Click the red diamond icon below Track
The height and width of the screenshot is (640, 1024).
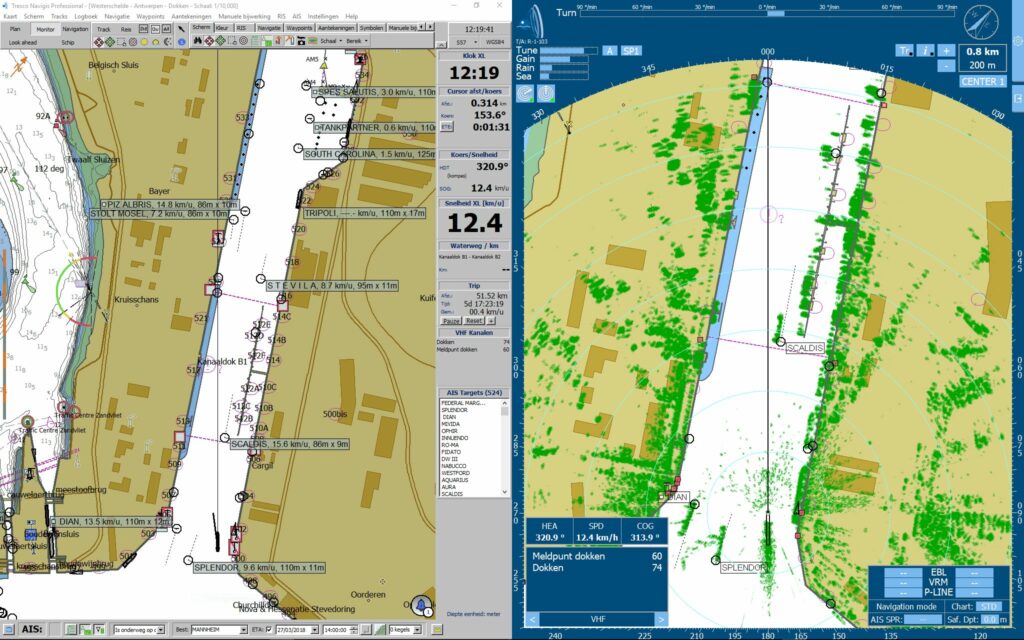[99, 42]
